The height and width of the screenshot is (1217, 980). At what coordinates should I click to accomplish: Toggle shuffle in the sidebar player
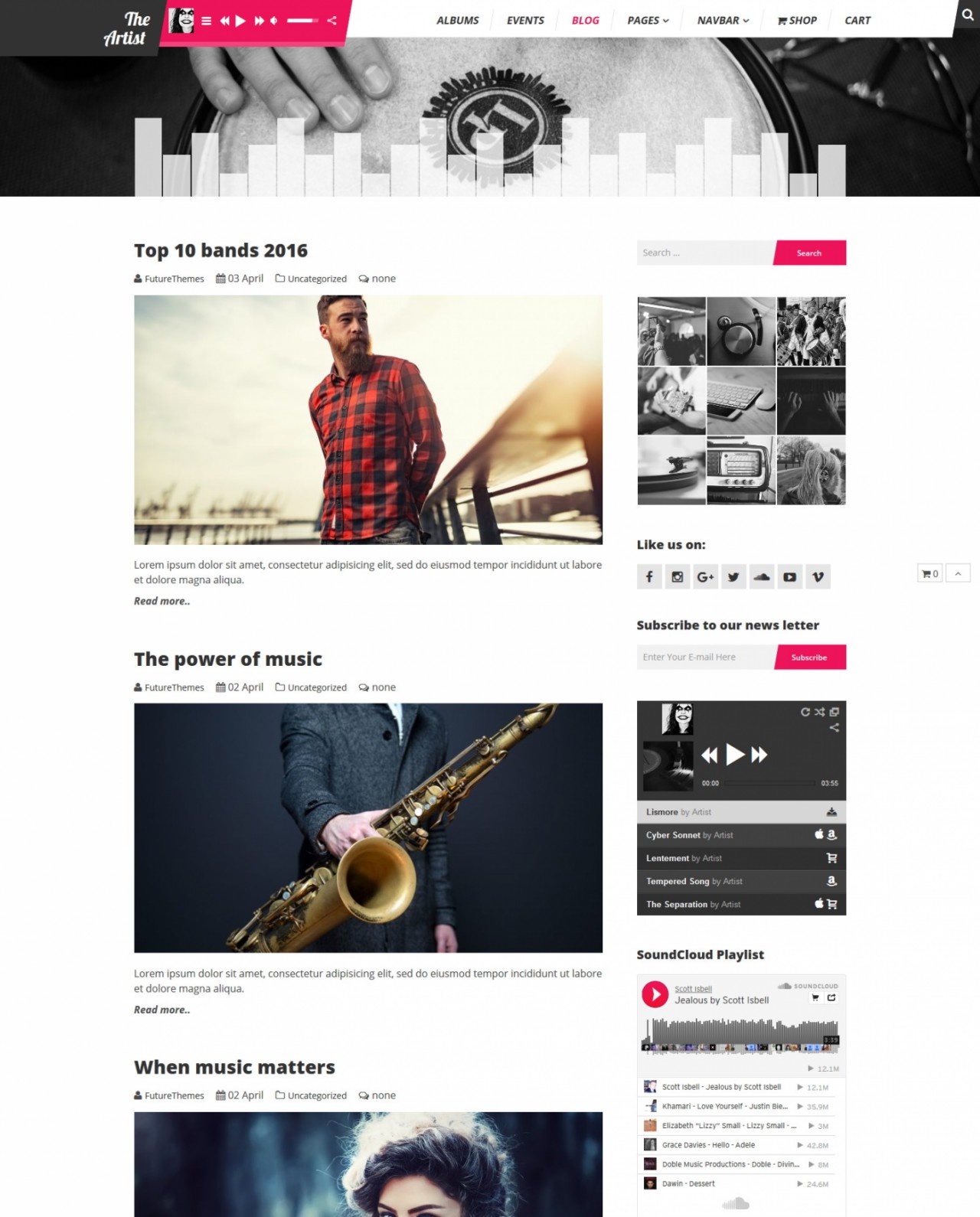(x=819, y=712)
